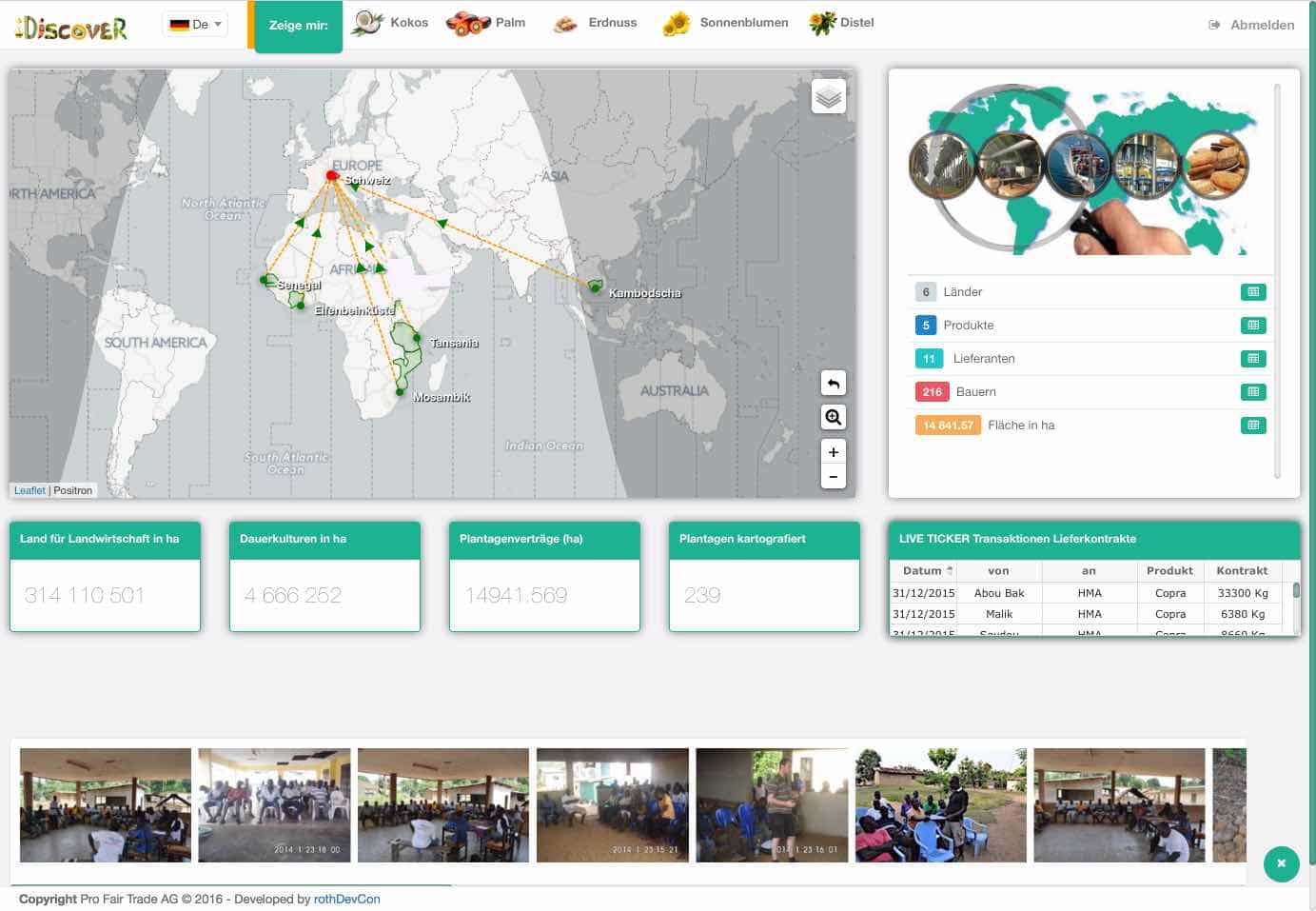Close the photo gallery with green X
1316x911 pixels.
[x=1282, y=863]
